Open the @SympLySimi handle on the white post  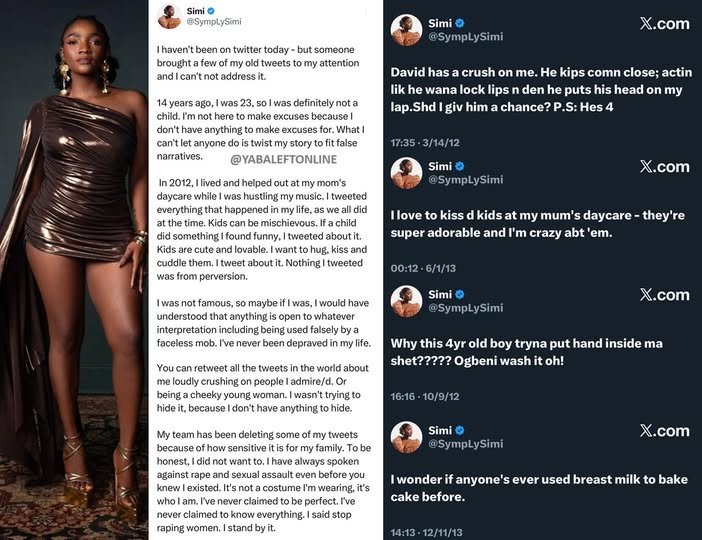(x=214, y=21)
